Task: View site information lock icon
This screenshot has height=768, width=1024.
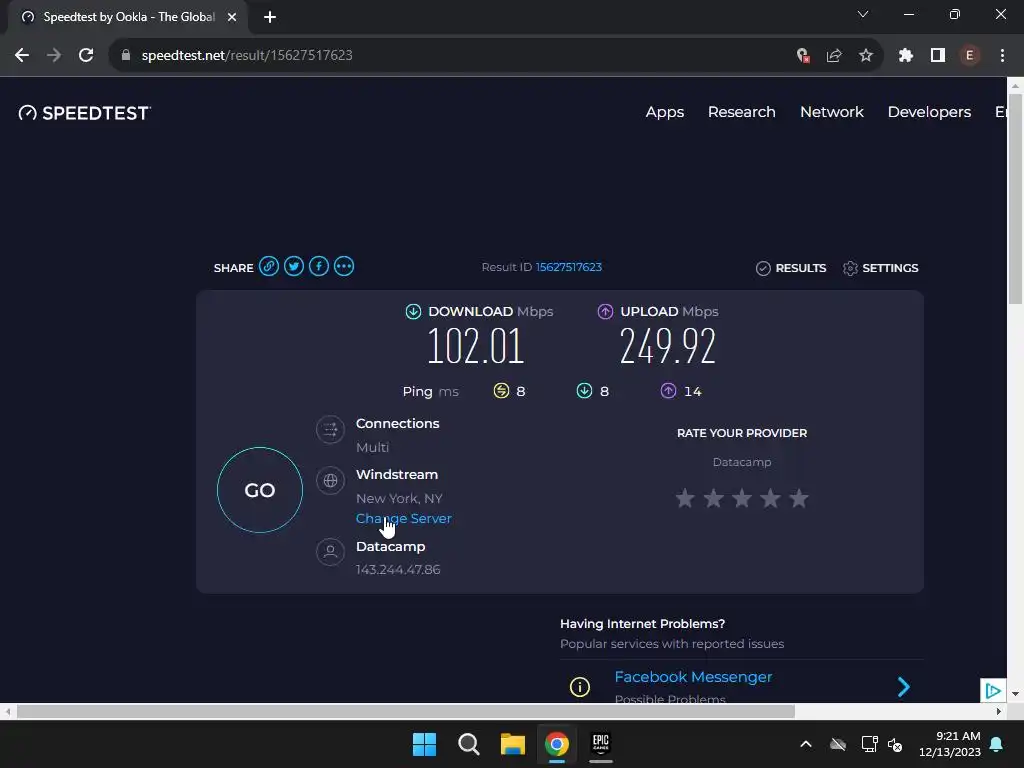Action: pos(126,56)
